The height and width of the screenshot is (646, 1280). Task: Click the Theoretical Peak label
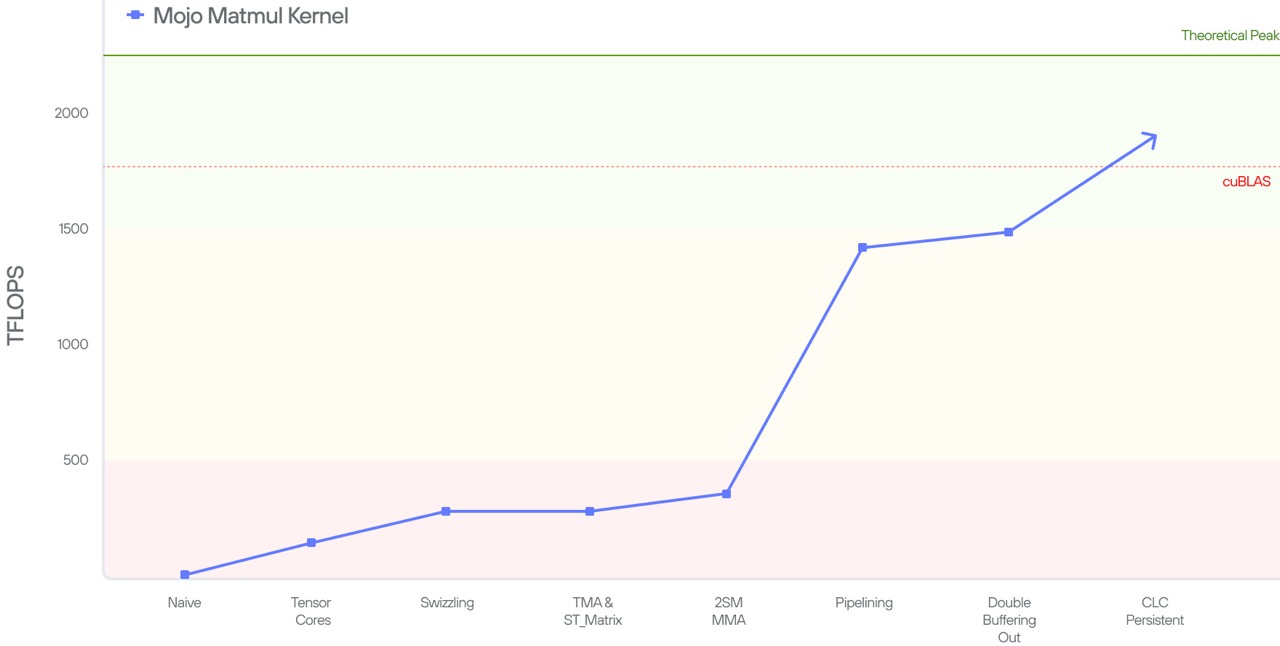(1230, 35)
